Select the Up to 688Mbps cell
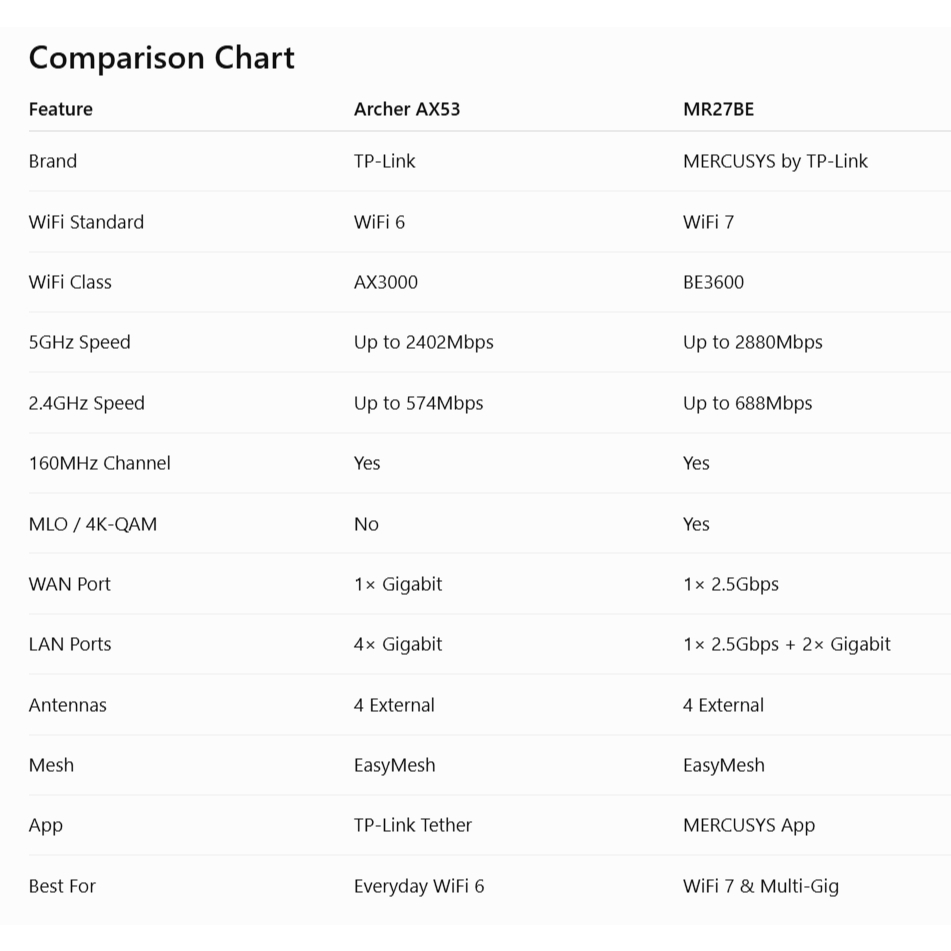 747,403
